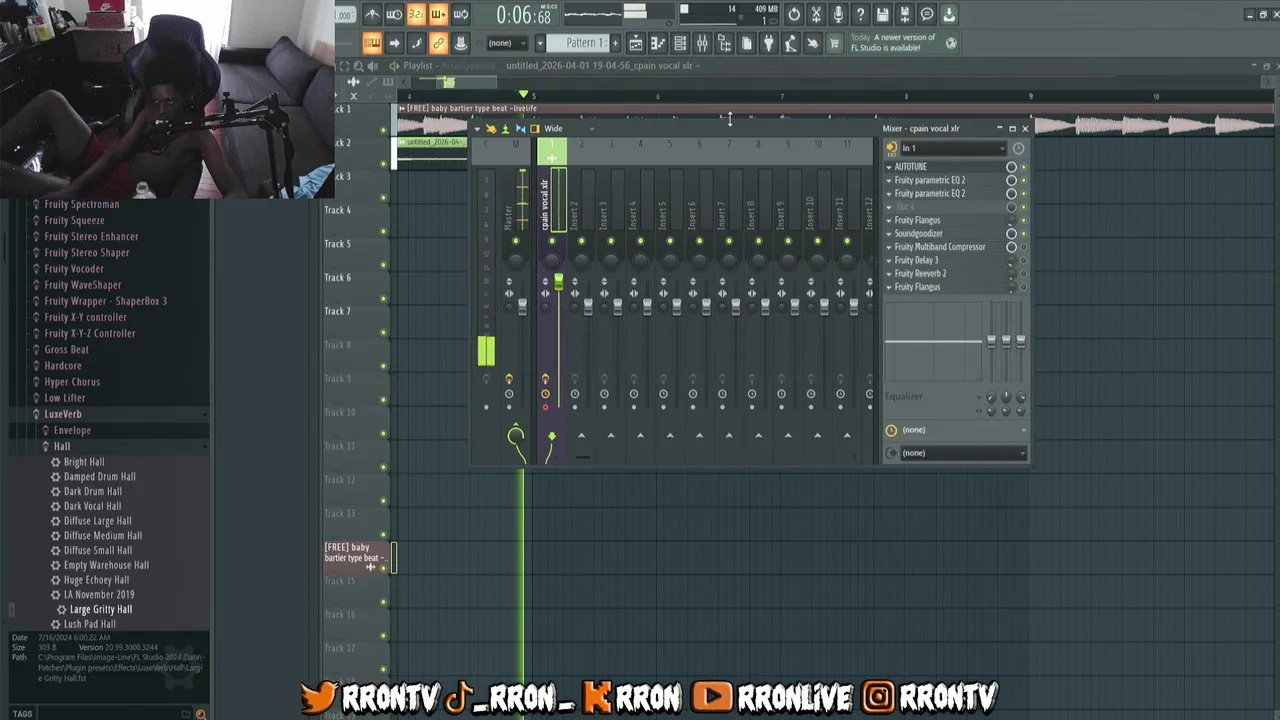The width and height of the screenshot is (1280, 720).
Task: Click the cpain vocal audio clip on Track 2
Action: 432,153
